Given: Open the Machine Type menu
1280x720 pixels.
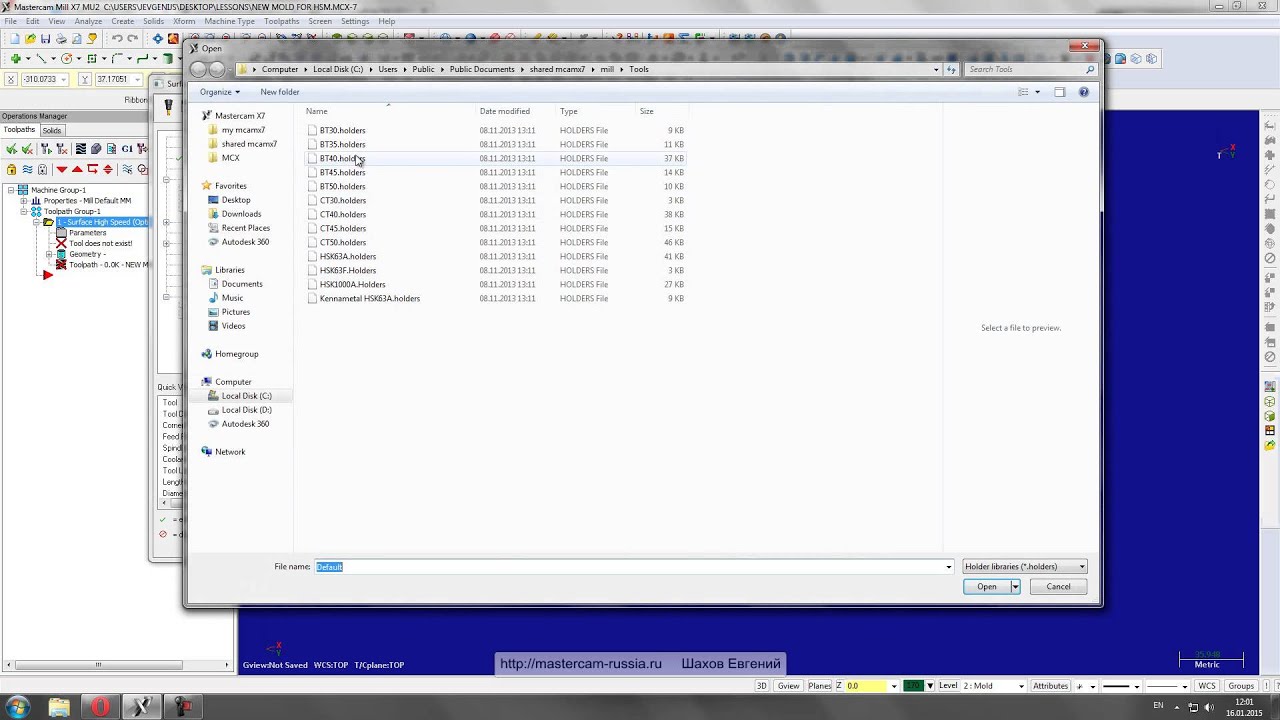Looking at the screenshot, I should pos(229,21).
